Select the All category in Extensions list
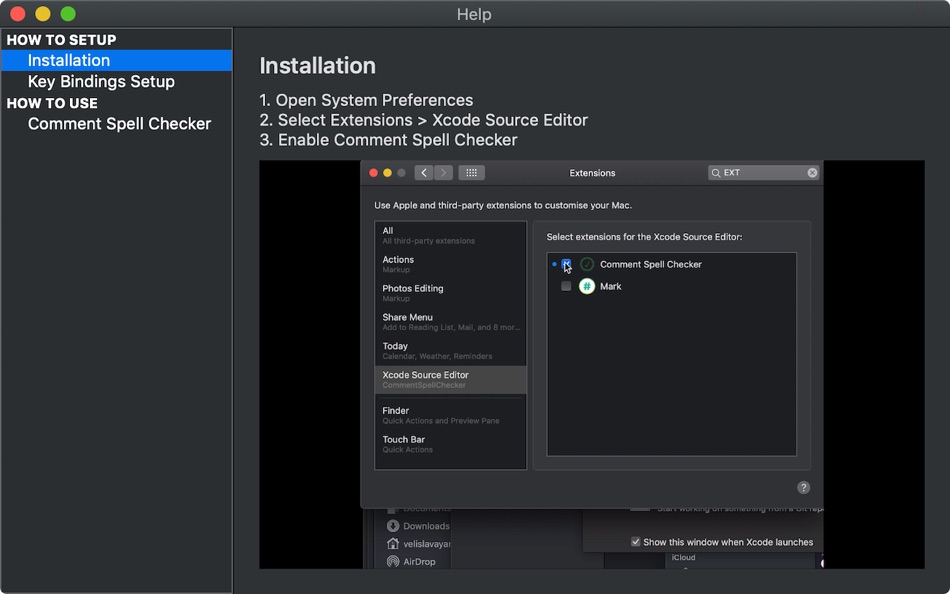The height and width of the screenshot is (594, 950). pyautogui.click(x=450, y=235)
